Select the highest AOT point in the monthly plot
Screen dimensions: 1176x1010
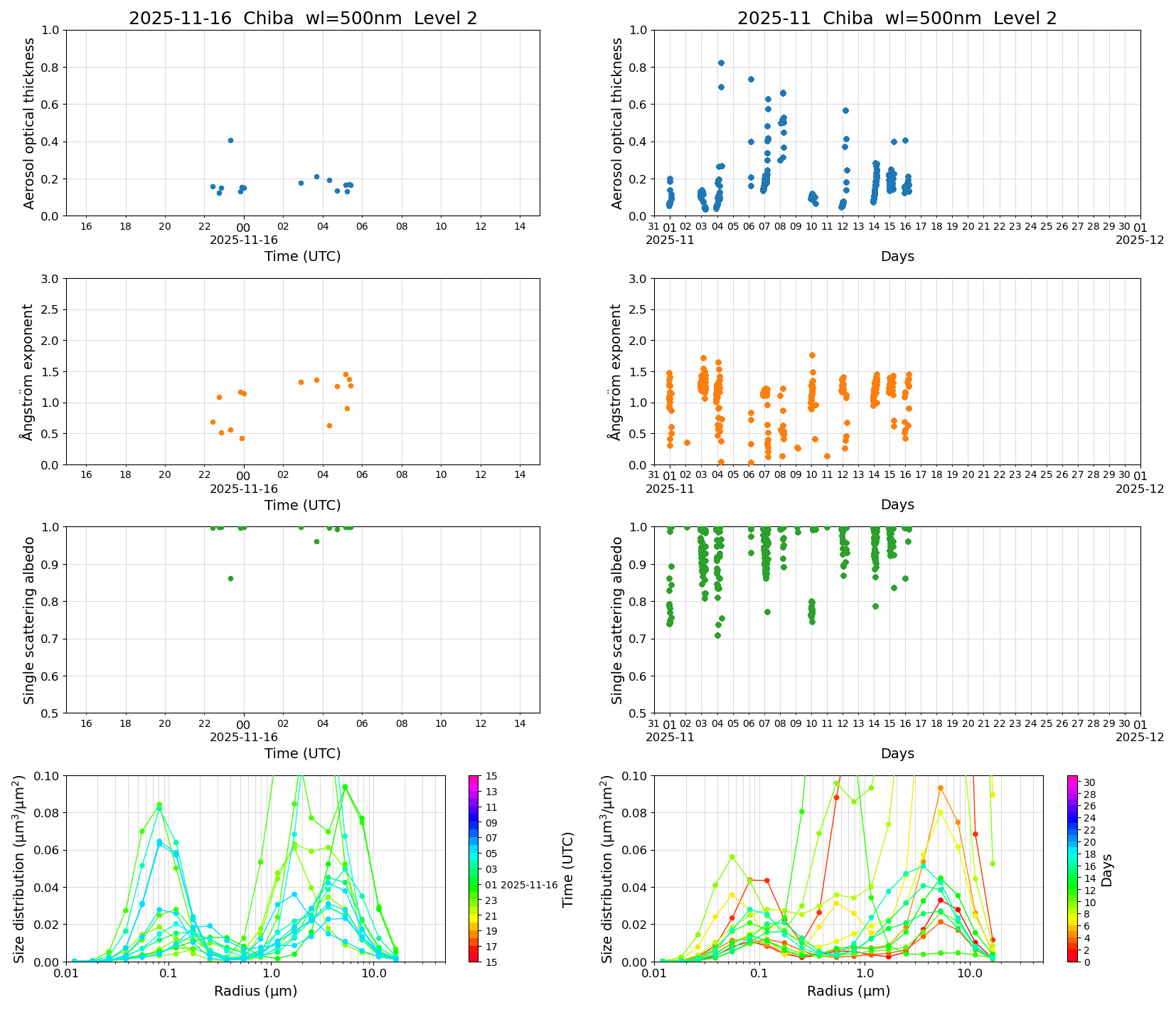click(x=721, y=63)
